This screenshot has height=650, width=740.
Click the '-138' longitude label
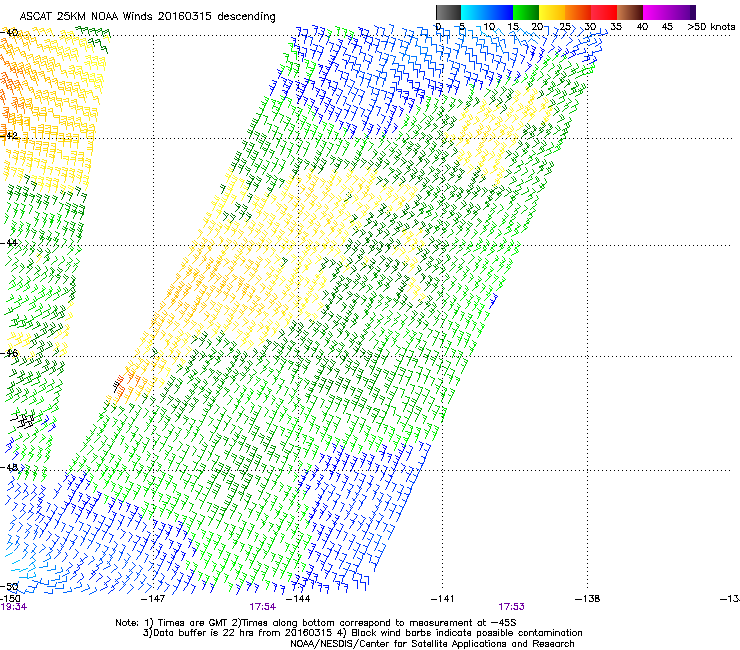(x=588, y=599)
